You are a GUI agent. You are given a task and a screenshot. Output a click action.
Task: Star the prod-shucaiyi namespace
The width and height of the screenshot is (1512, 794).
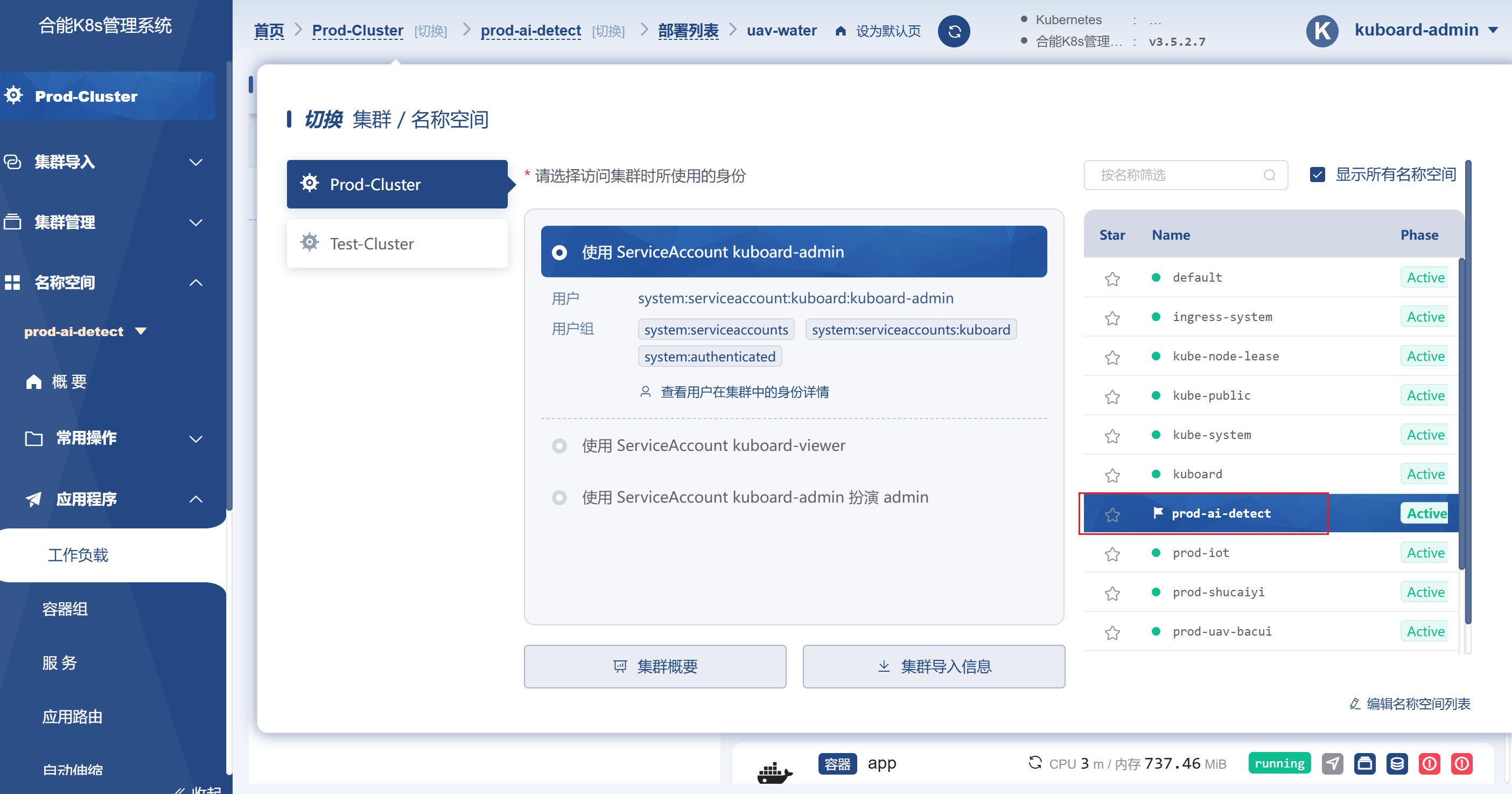(x=1112, y=593)
